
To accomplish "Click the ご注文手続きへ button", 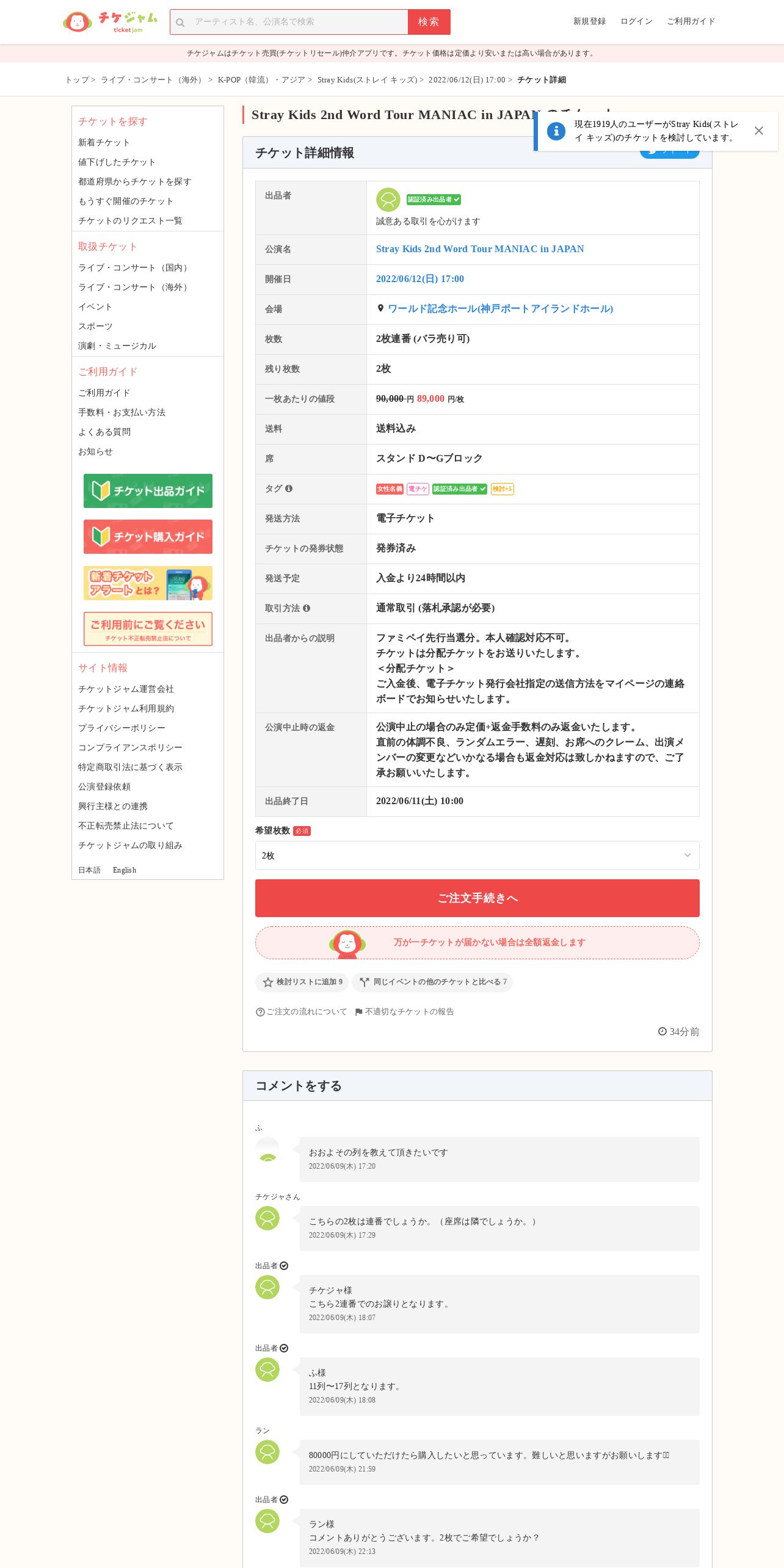I will tap(477, 898).
